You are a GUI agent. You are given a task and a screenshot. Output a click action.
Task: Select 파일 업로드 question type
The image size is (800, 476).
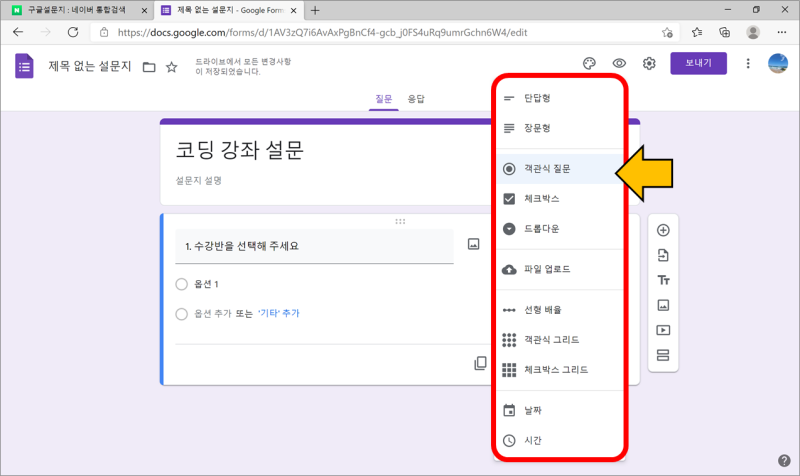coord(560,269)
